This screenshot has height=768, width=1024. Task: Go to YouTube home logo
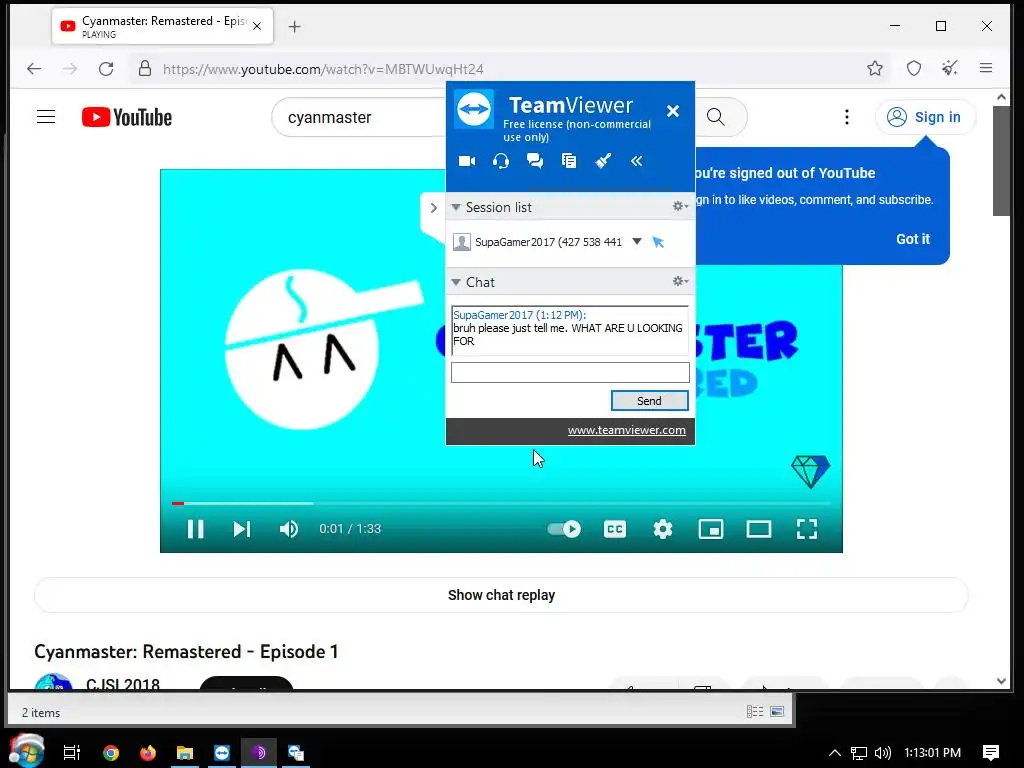127,118
